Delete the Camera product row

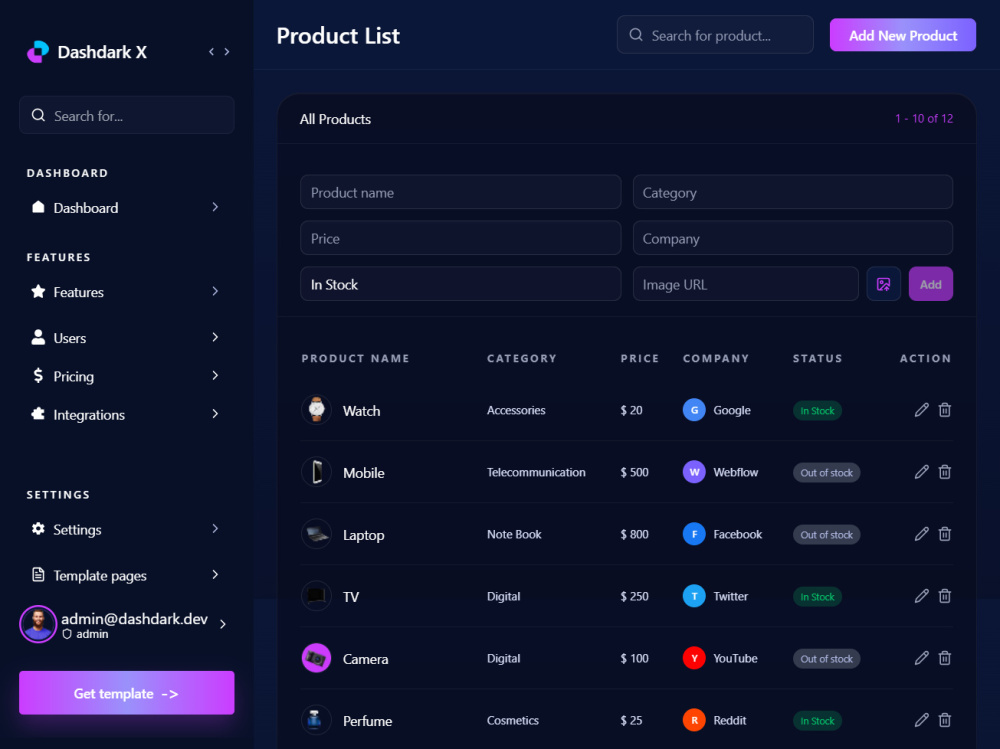[x=945, y=658]
